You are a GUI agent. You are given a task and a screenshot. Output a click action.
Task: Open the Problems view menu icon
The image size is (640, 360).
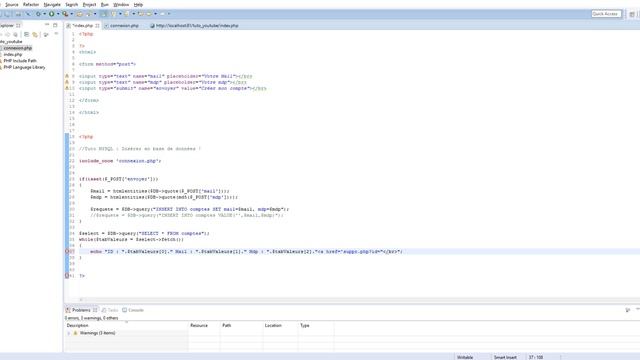click(x=628, y=310)
